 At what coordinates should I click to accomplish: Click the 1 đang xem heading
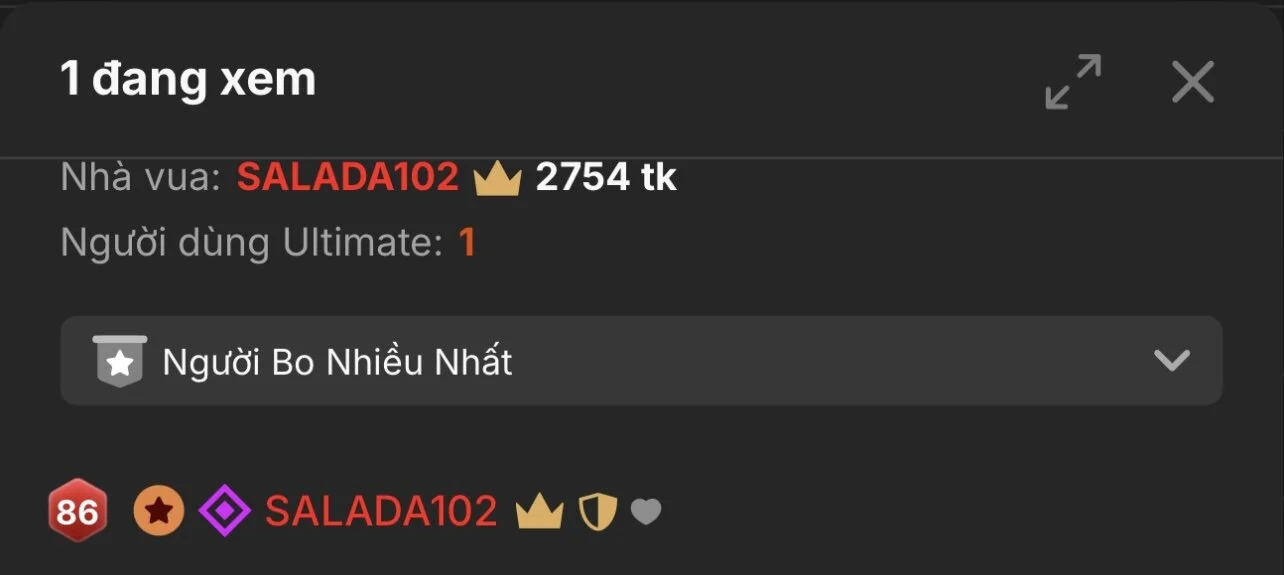pos(188,79)
